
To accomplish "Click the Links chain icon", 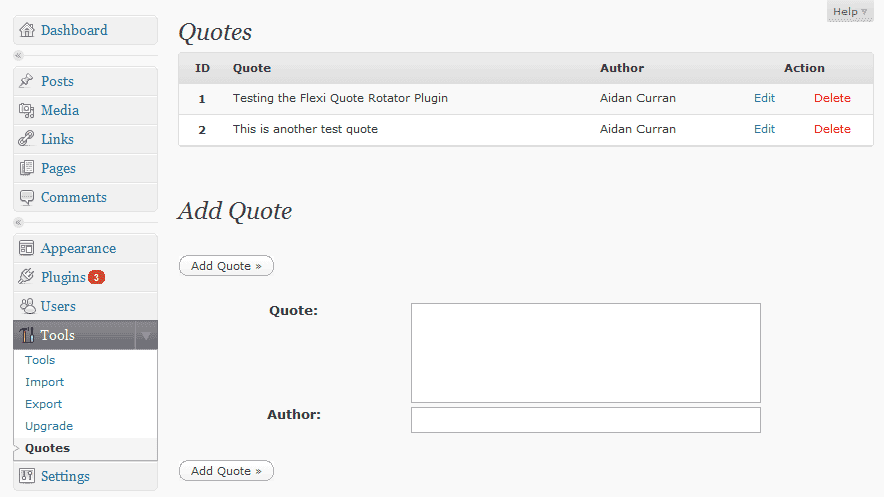I will (x=27, y=139).
